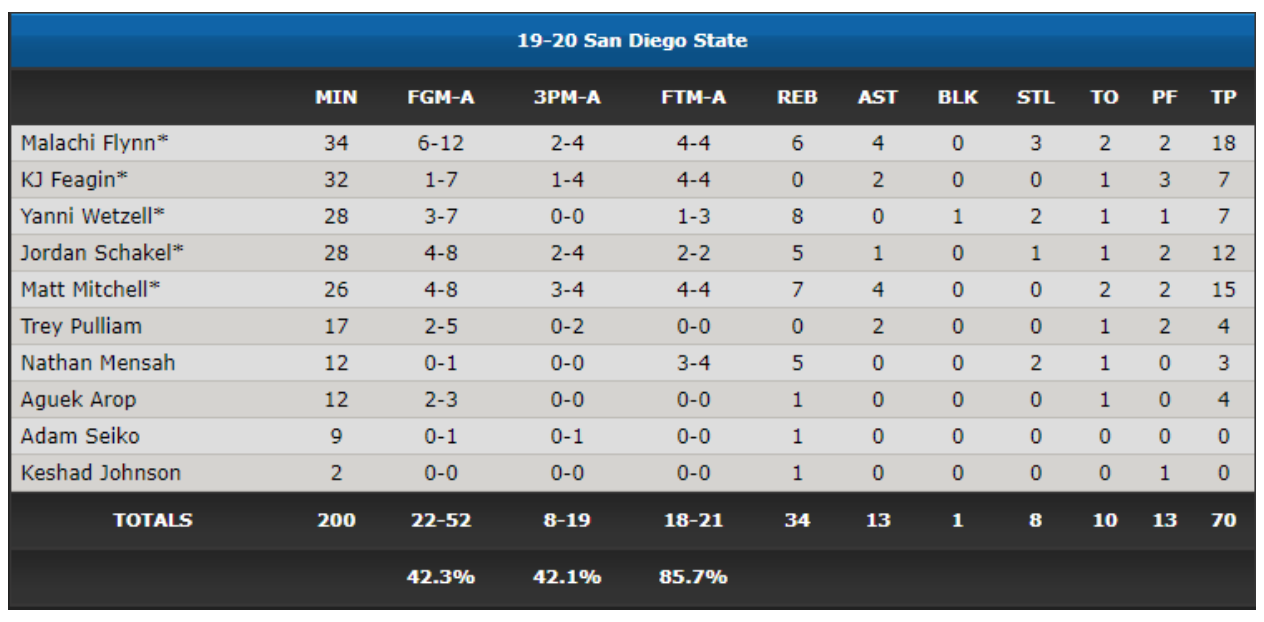Image resolution: width=1264 pixels, height=622 pixels.
Task: Select Nathan Mensah name
Action: [97, 363]
